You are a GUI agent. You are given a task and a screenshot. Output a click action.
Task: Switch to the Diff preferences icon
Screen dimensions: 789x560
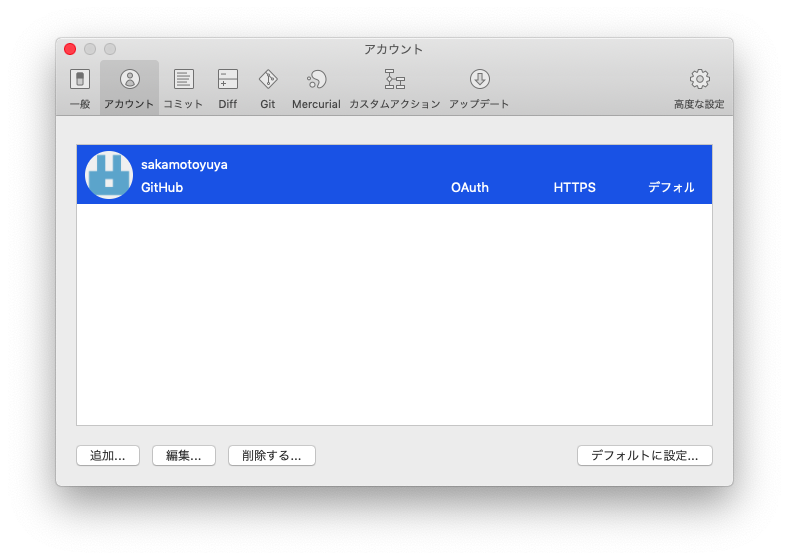(227, 79)
